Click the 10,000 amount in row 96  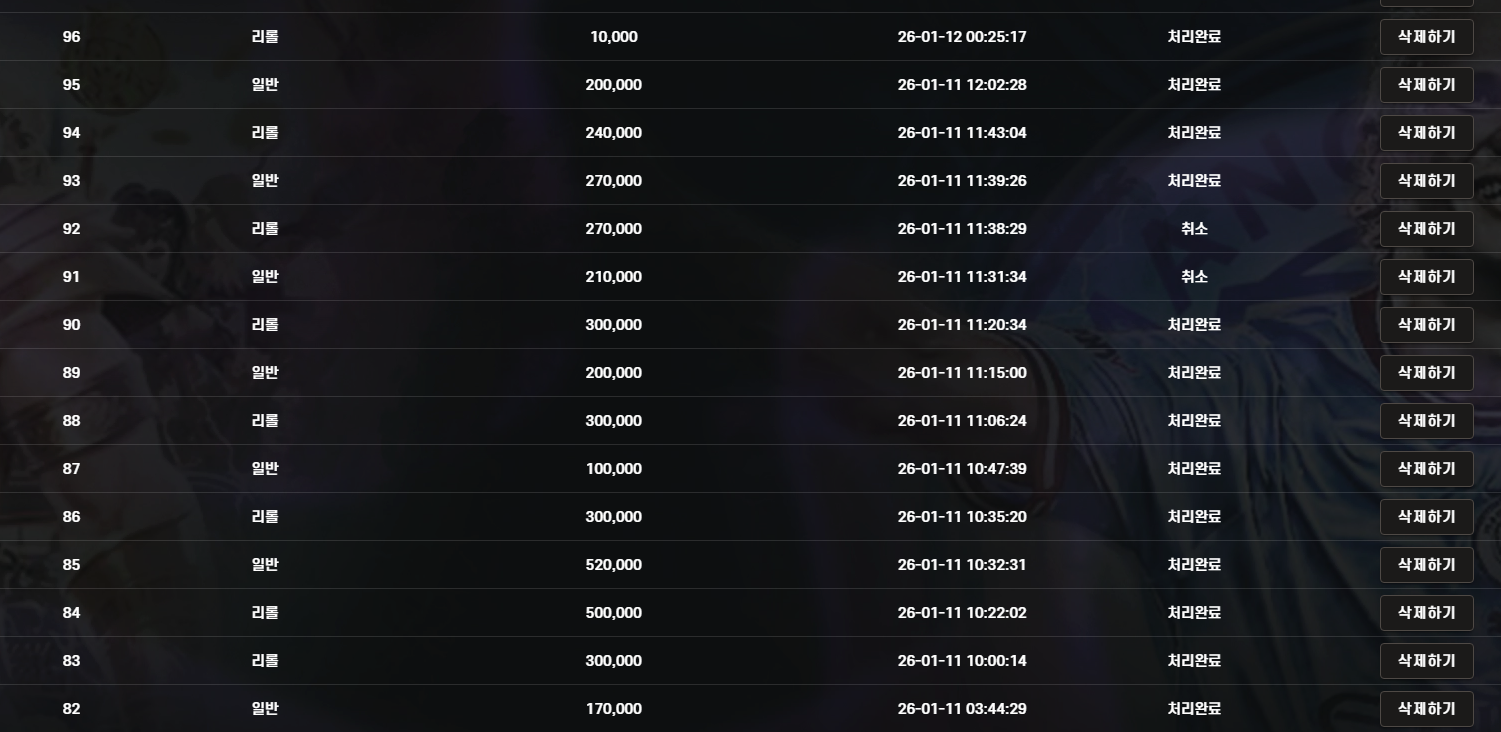[x=613, y=37]
